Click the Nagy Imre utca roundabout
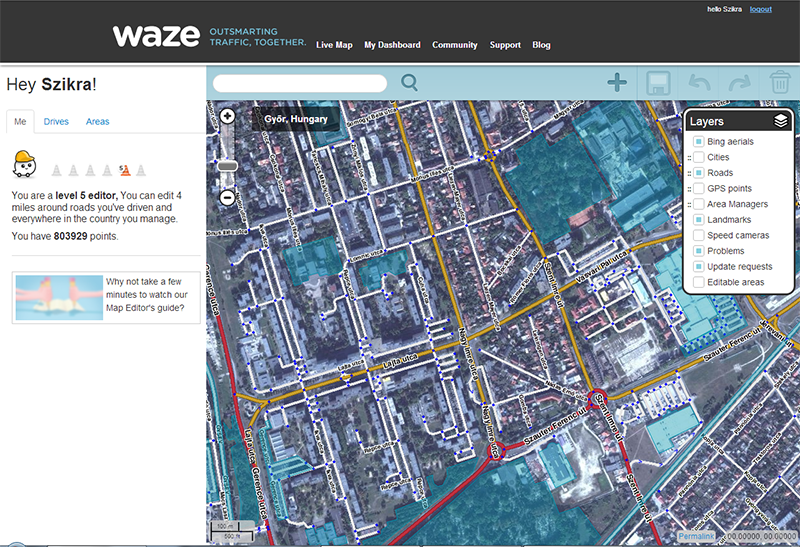Screen dimensions: 800x547 495,451
